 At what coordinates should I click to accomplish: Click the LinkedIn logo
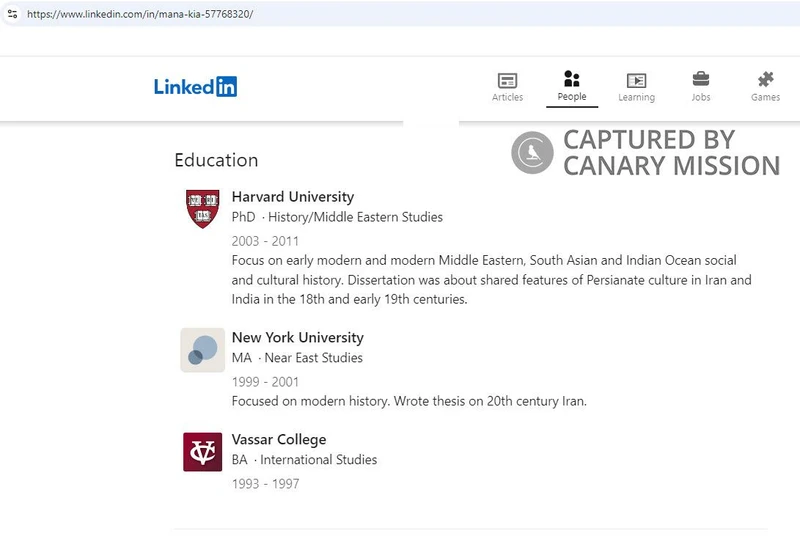coord(195,87)
